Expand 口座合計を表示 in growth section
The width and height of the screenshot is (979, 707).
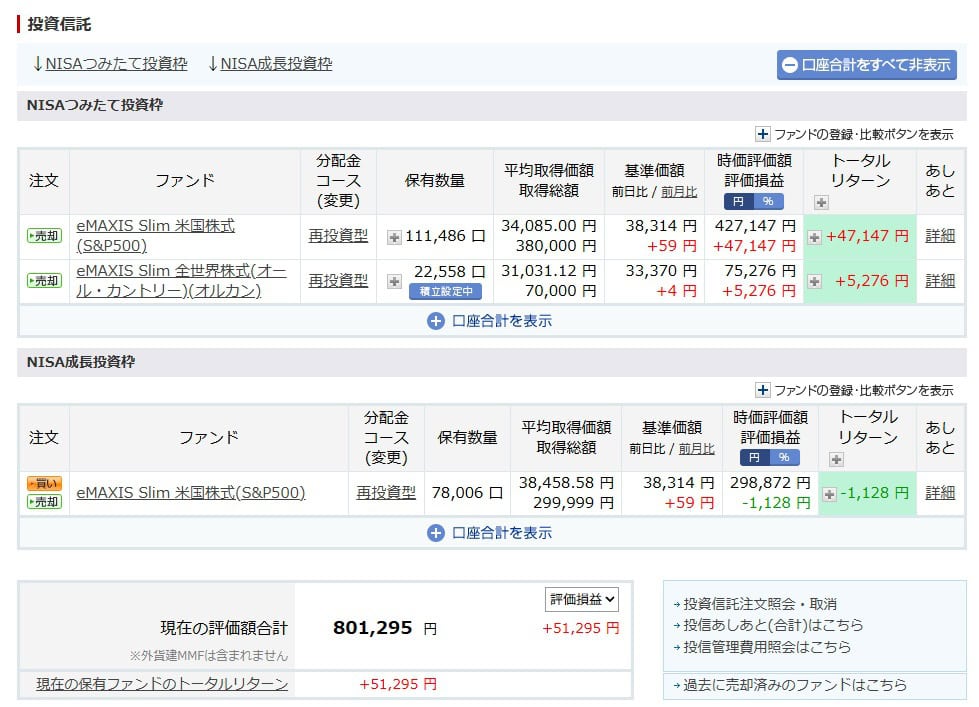pyautogui.click(x=488, y=533)
